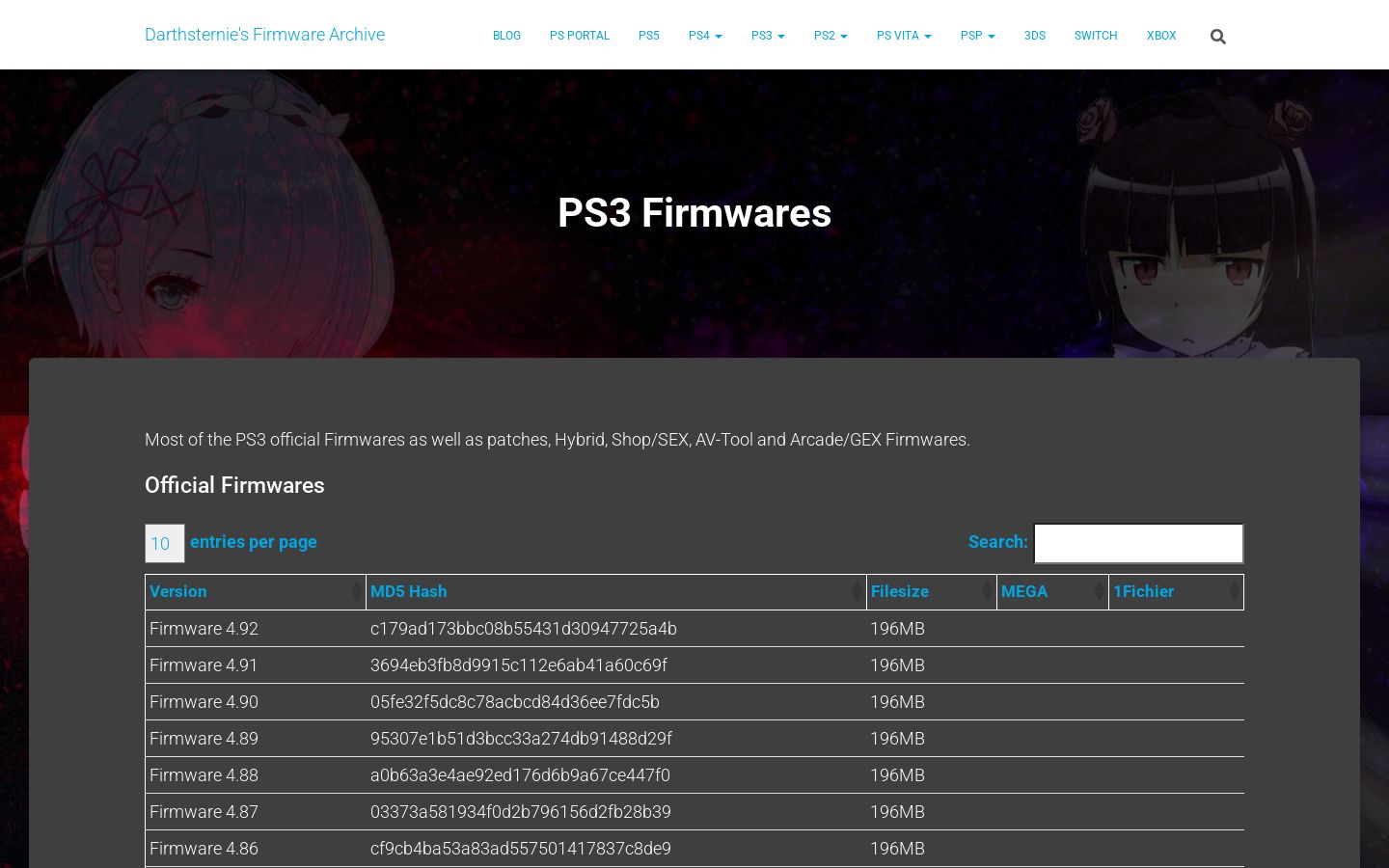Click the 'Most of the PS3 official Firmwares' description

(x=558, y=440)
